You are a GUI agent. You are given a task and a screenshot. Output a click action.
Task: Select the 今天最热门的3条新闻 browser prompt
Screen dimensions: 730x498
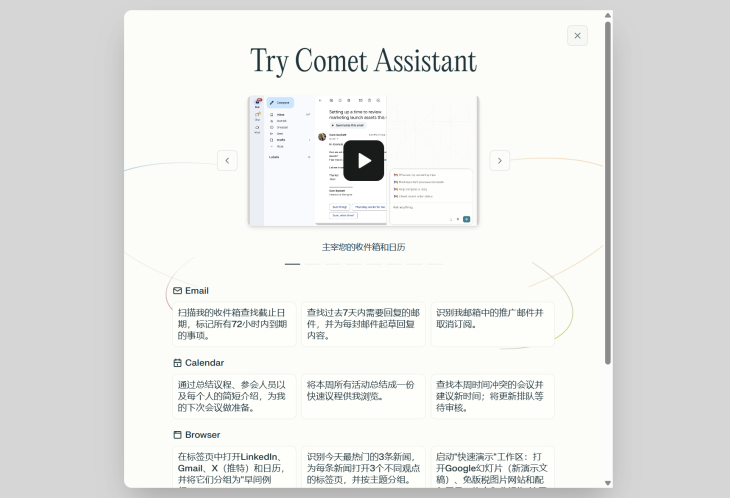point(363,467)
